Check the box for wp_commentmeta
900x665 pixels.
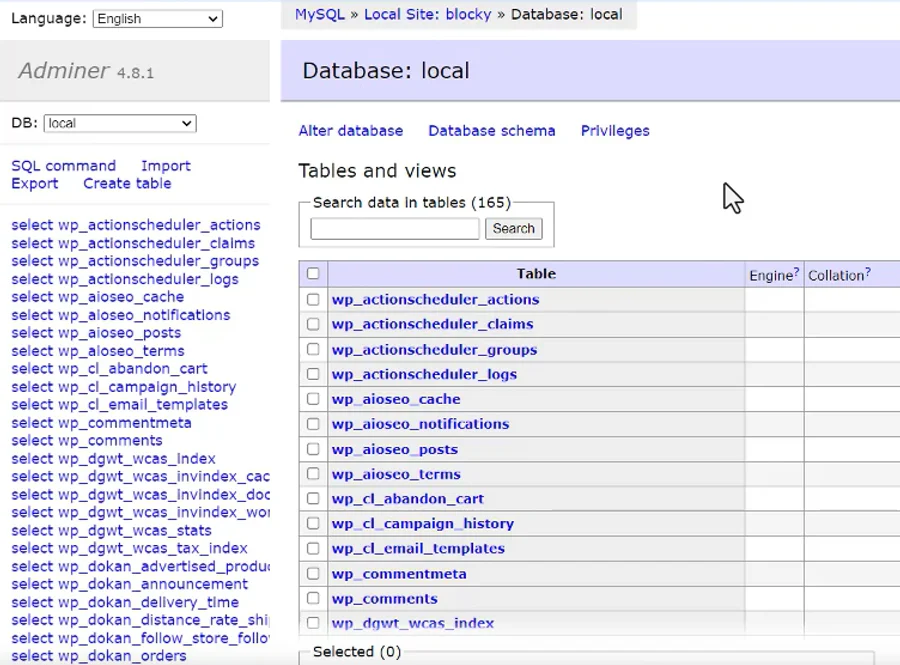313,574
